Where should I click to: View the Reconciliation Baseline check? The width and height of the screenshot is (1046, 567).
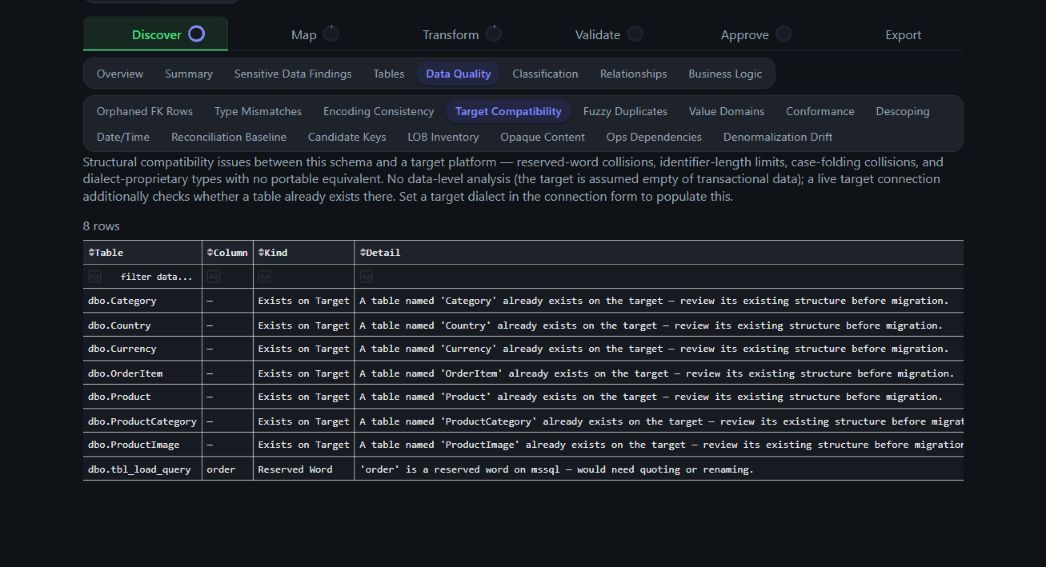(229, 137)
